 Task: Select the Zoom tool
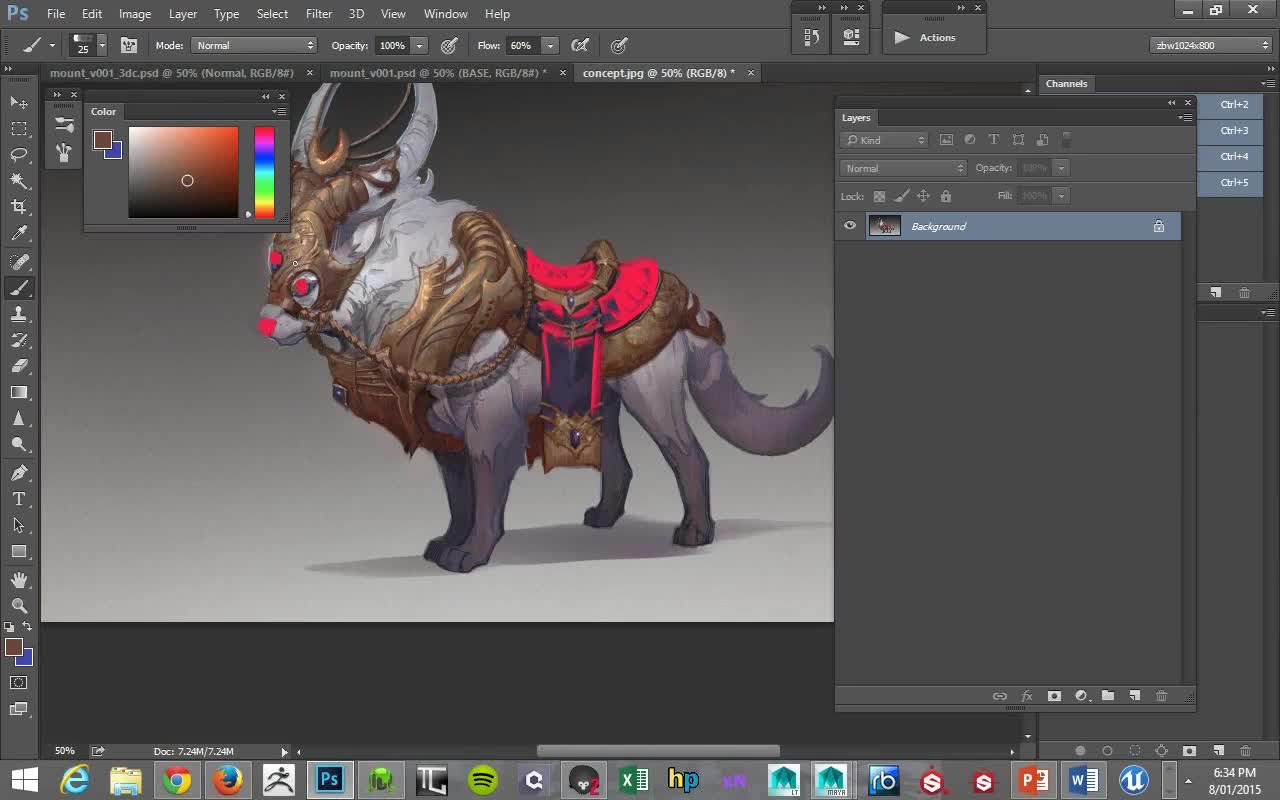pyautogui.click(x=19, y=605)
